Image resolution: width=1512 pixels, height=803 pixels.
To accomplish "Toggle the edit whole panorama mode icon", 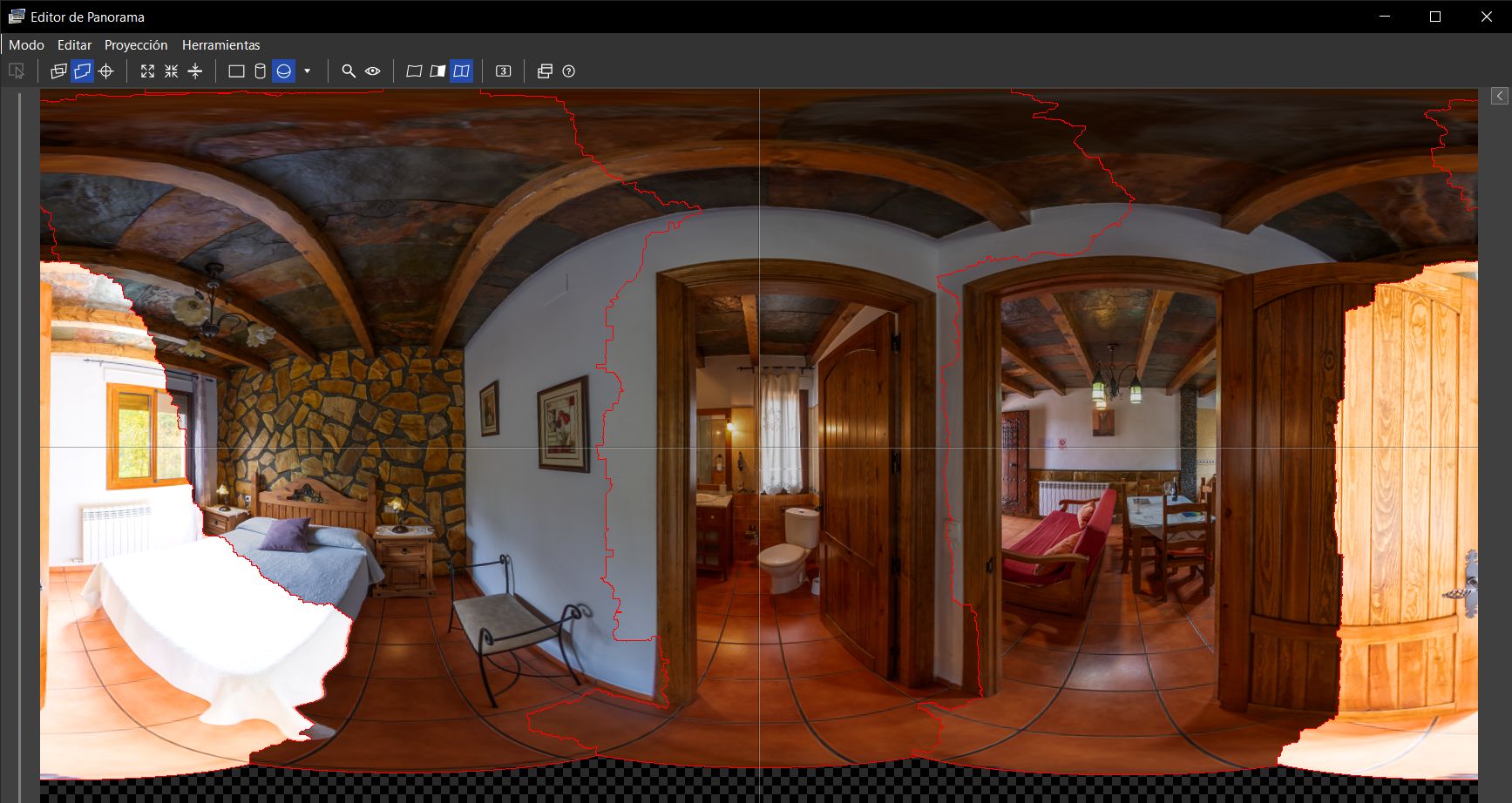I will pyautogui.click(x=82, y=71).
